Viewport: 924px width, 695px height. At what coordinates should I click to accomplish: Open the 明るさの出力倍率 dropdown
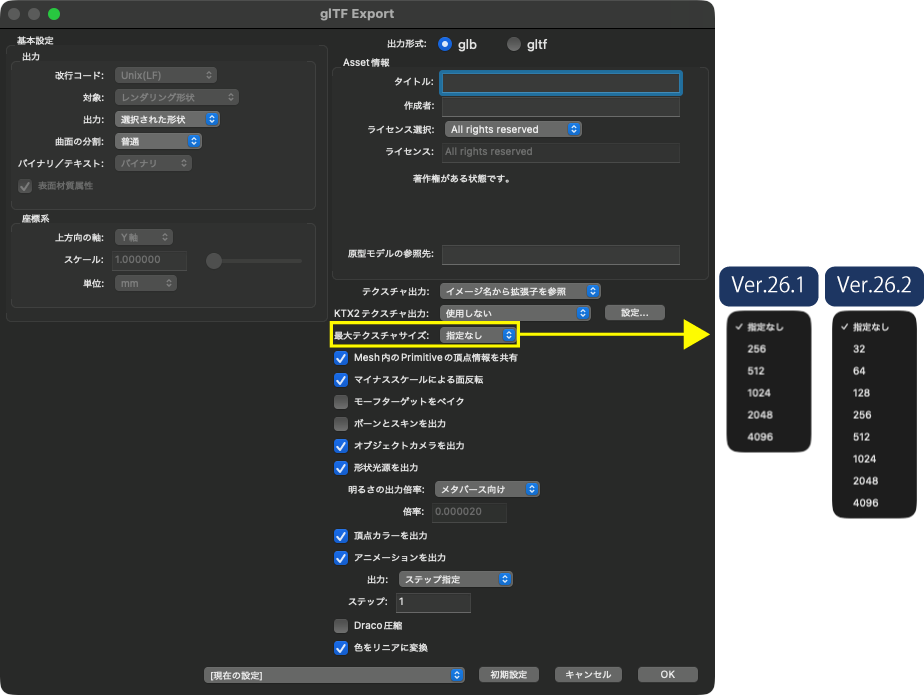489,489
